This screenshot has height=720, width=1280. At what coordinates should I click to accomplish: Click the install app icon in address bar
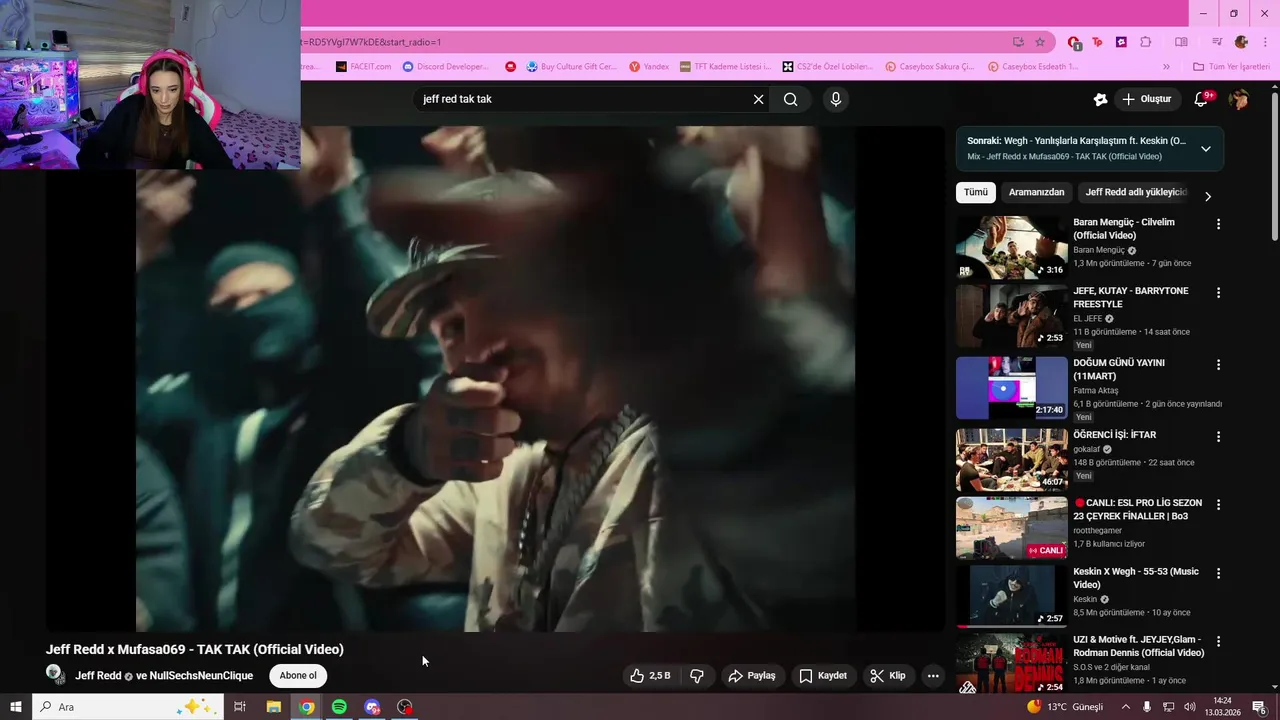(1018, 42)
